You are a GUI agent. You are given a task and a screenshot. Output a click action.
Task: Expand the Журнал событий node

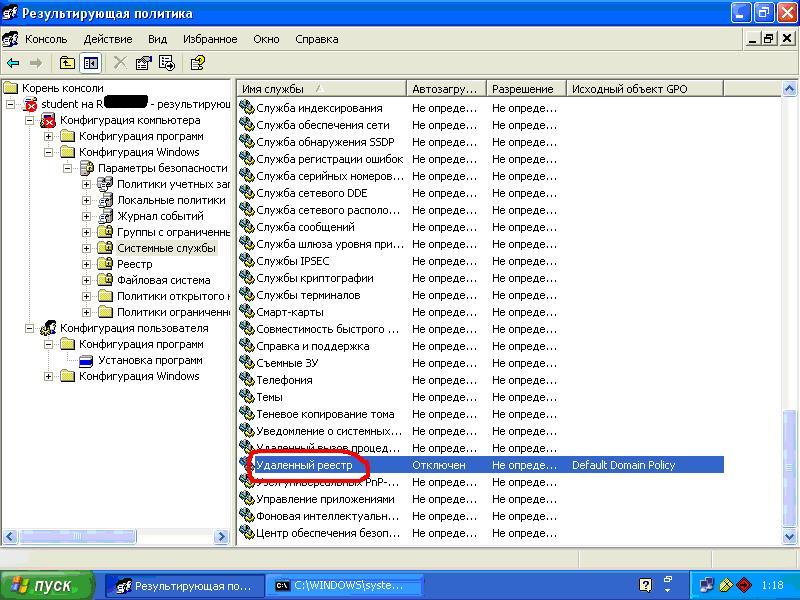[86, 216]
